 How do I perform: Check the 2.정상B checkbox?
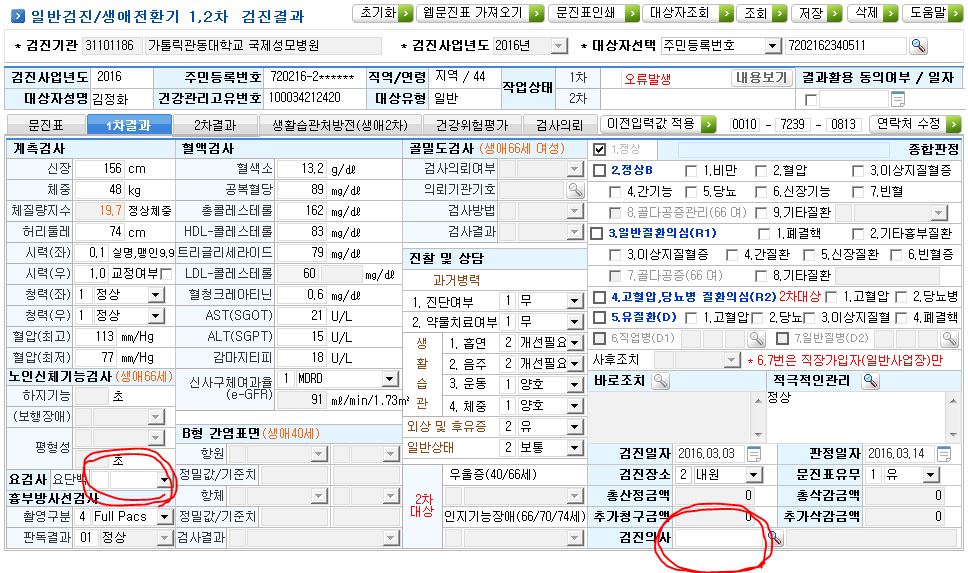599,170
